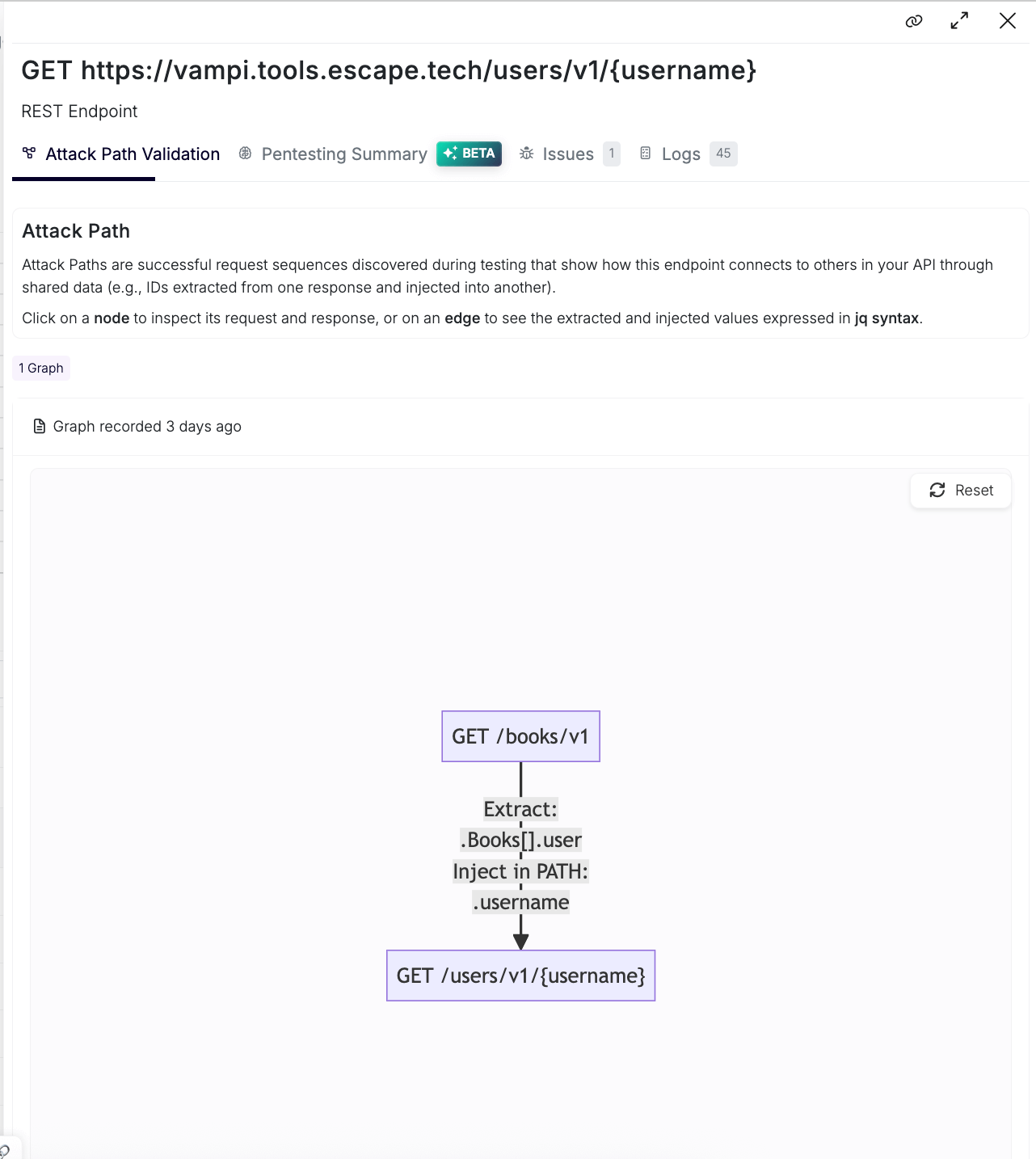This screenshot has width=1036, height=1159.
Task: Inspect the GET /books/v1 node
Action: pyautogui.click(x=520, y=736)
